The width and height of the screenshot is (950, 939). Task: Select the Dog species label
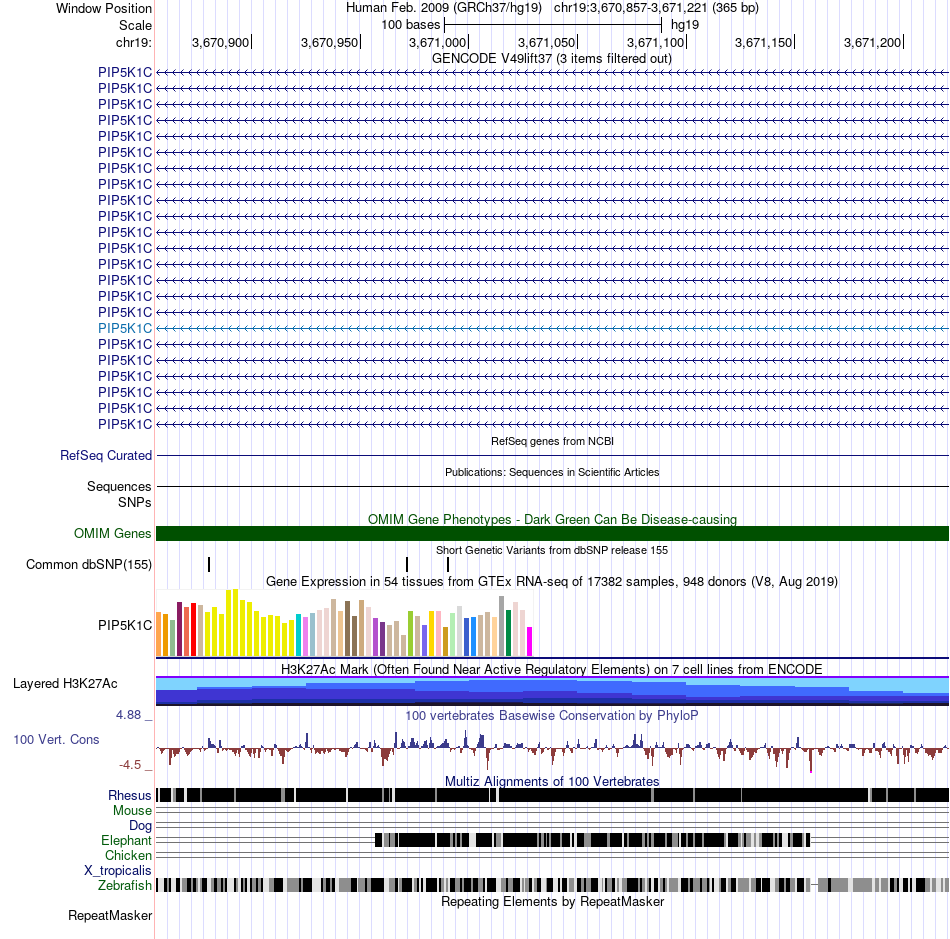click(140, 826)
